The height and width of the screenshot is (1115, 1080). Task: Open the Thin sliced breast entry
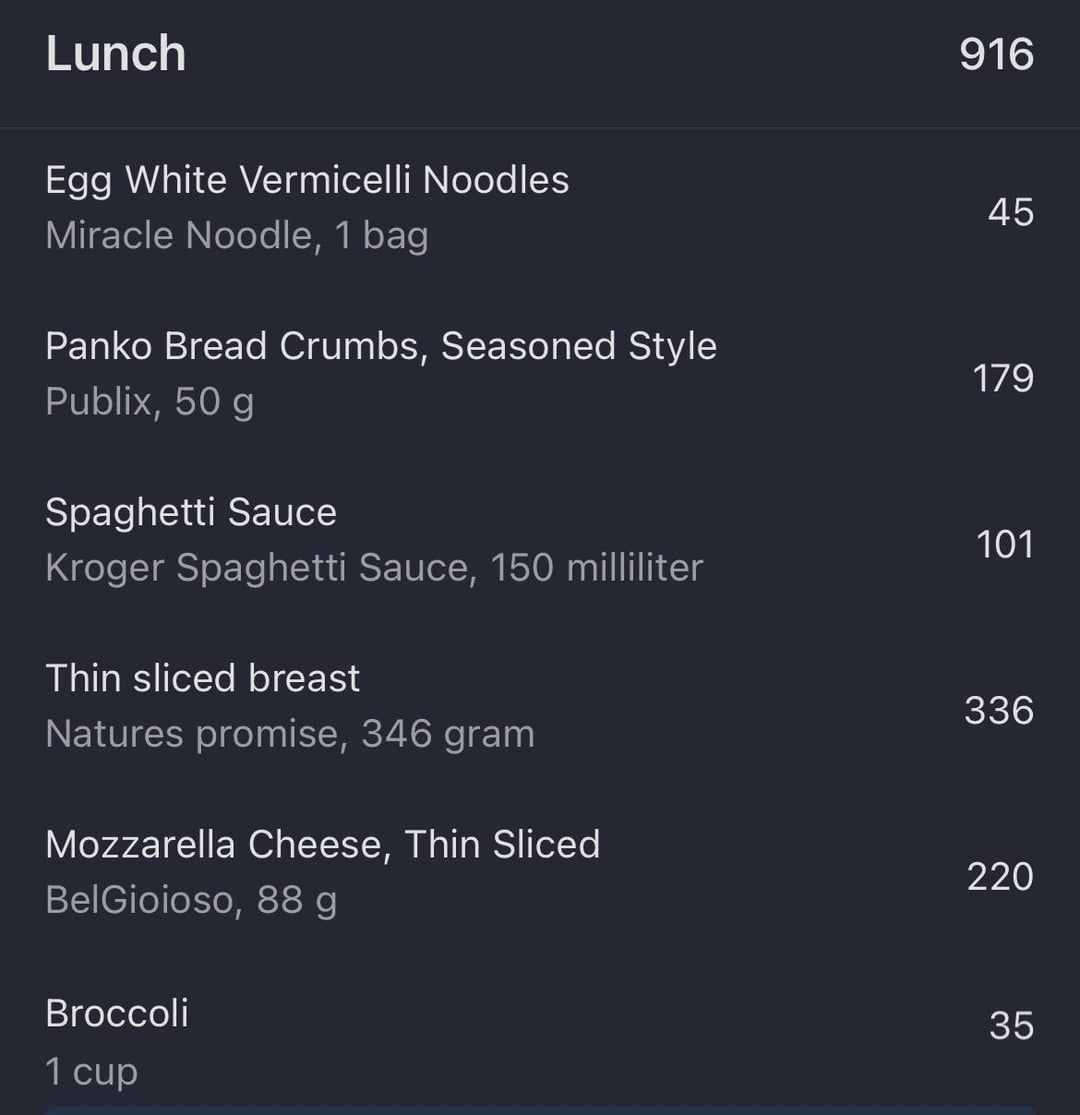point(203,678)
